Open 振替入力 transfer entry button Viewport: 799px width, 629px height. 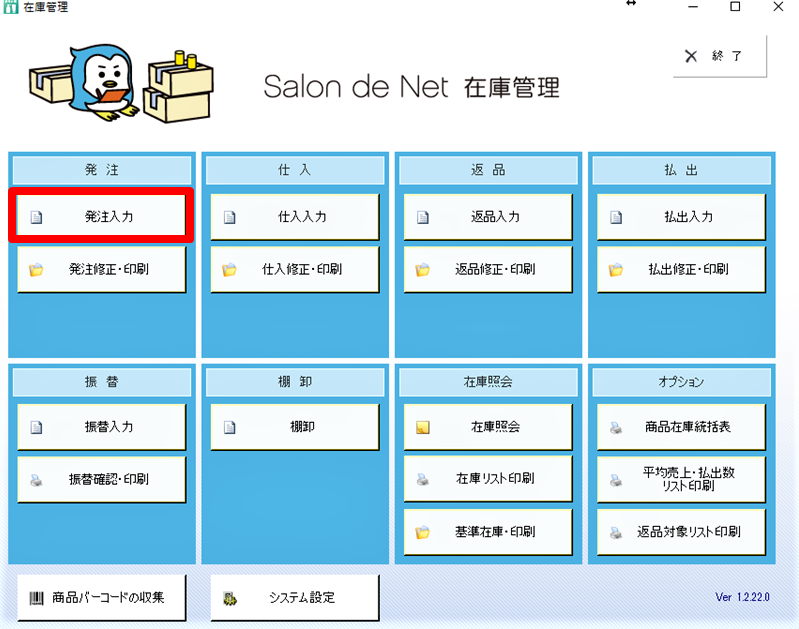101,427
